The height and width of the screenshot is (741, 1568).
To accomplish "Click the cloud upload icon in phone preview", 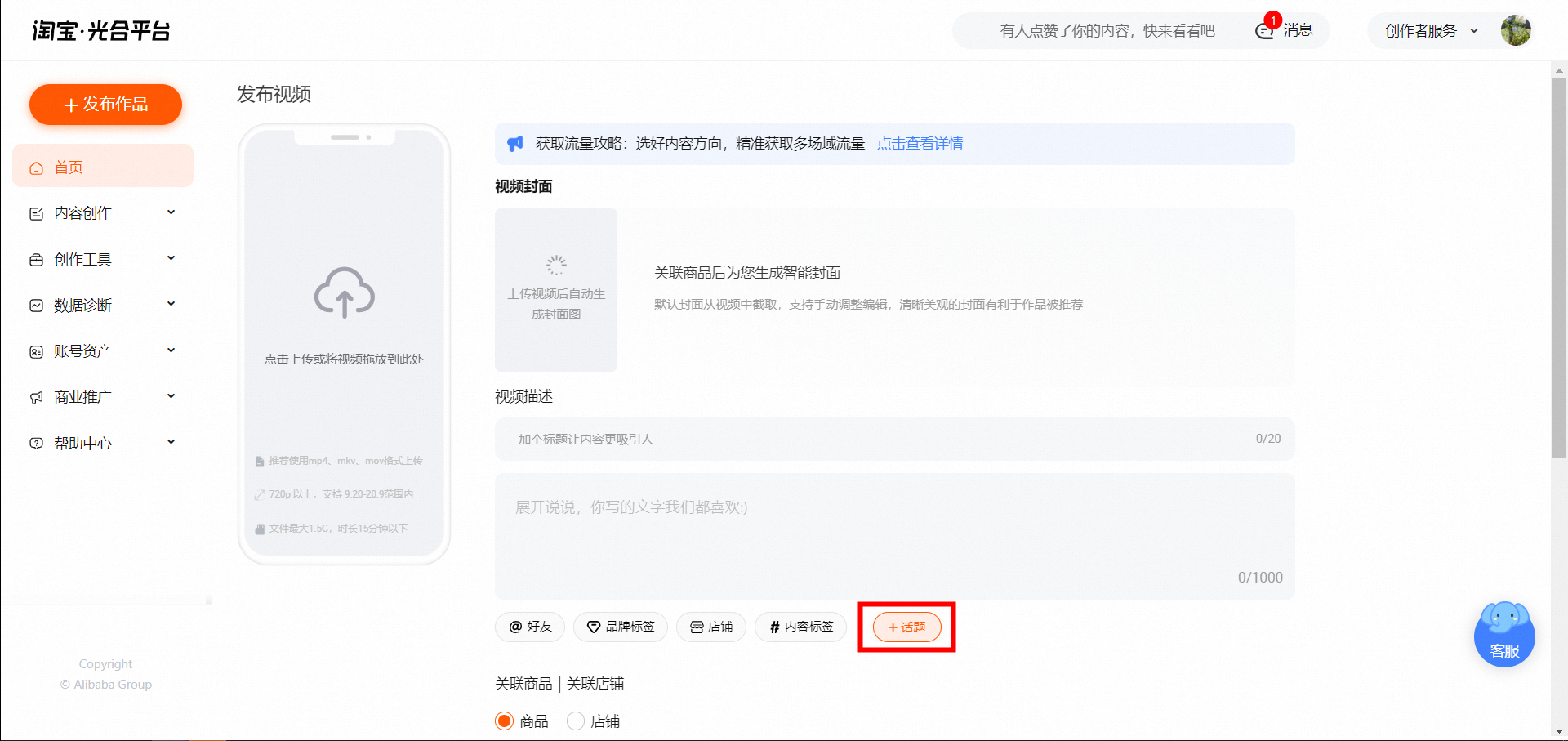I will click(x=345, y=292).
